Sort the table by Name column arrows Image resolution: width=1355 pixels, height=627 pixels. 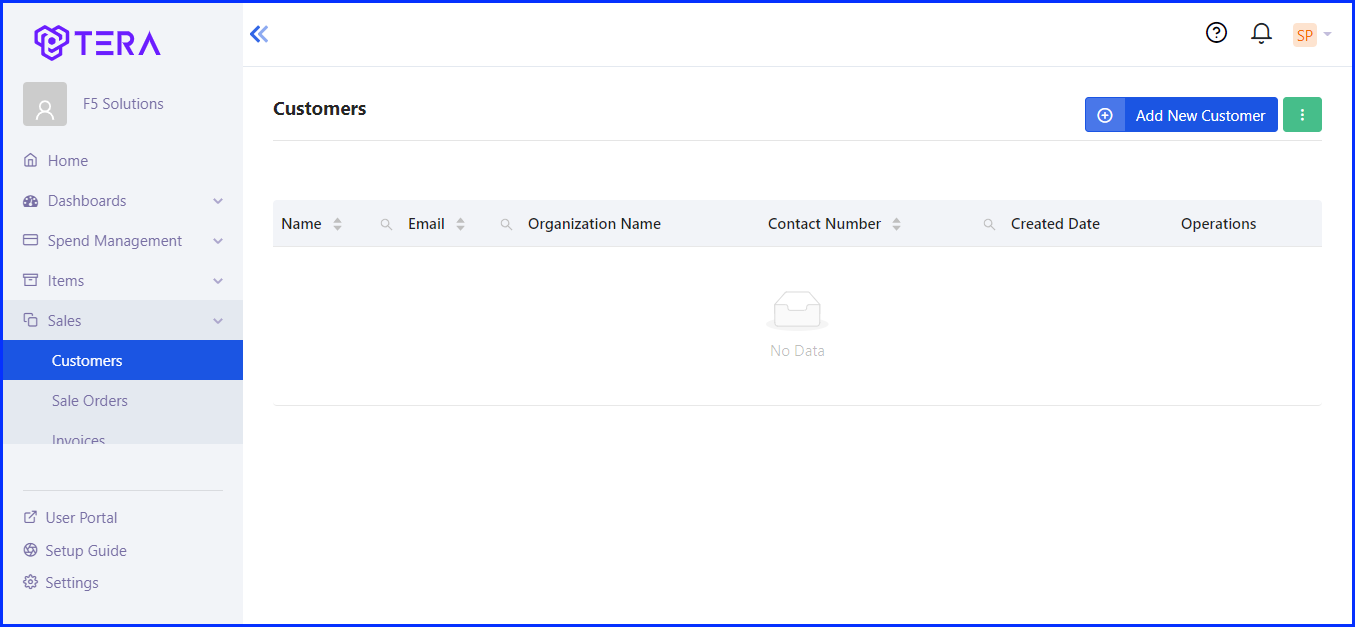click(x=337, y=224)
